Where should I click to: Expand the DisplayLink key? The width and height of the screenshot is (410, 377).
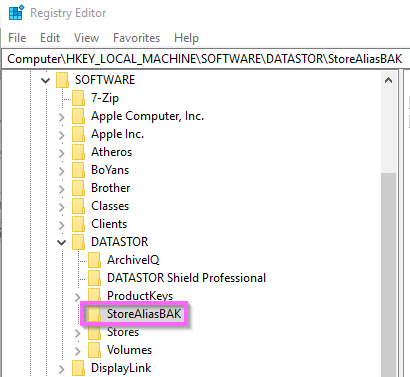click(x=62, y=369)
